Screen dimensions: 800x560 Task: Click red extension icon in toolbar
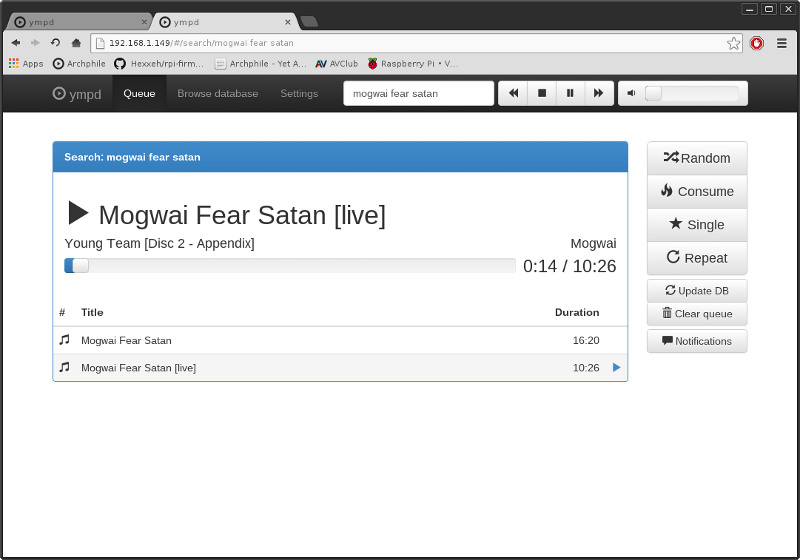(757, 43)
